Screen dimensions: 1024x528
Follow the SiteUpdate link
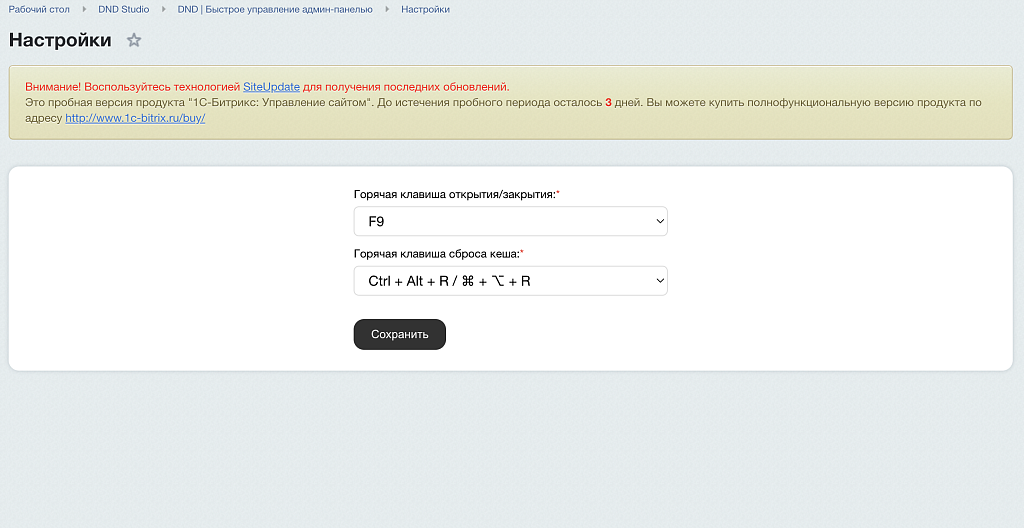coord(271,87)
